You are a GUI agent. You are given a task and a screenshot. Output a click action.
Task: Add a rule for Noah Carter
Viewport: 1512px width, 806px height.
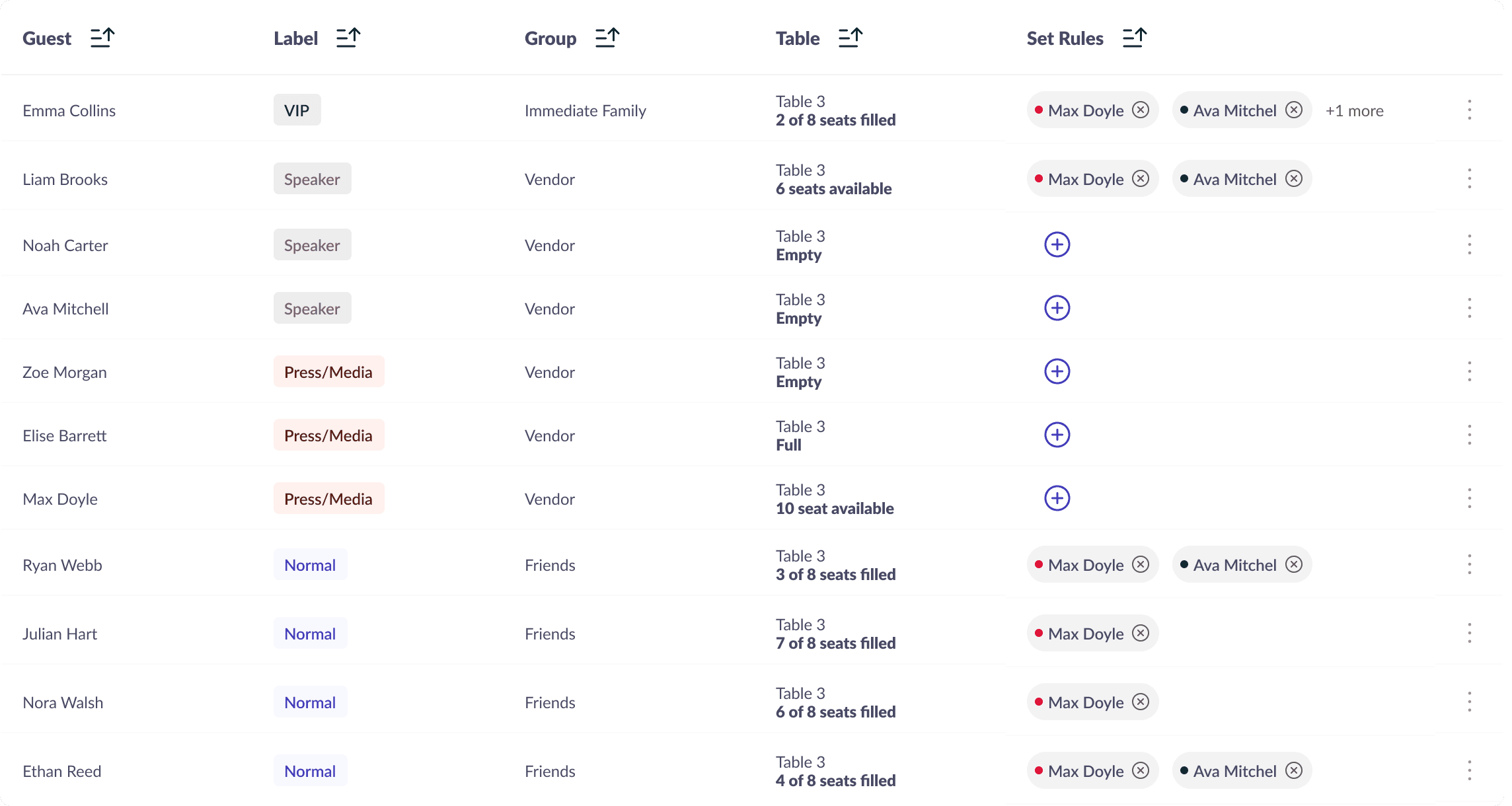1057,244
